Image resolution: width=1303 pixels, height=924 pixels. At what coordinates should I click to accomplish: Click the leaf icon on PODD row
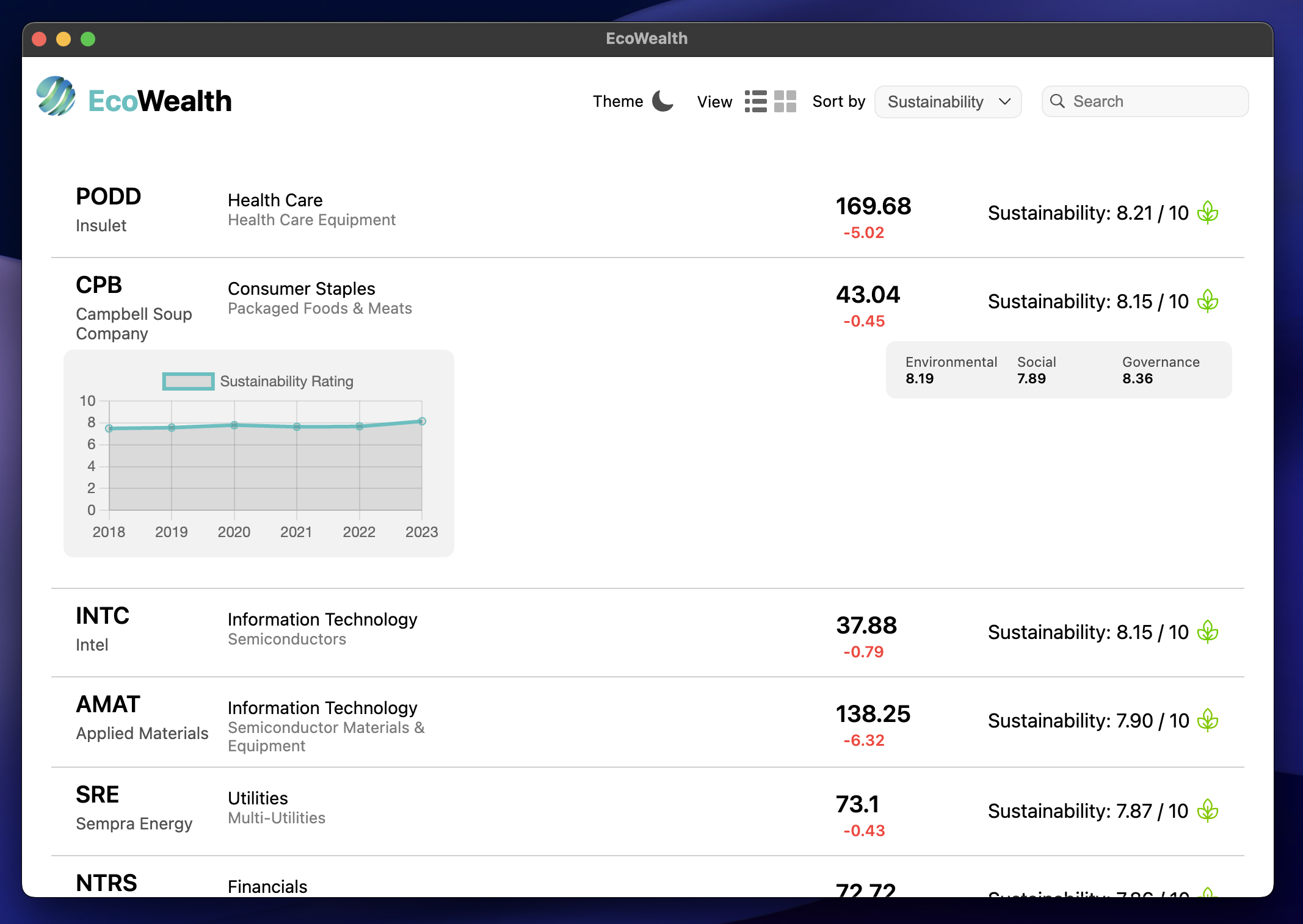(x=1207, y=212)
